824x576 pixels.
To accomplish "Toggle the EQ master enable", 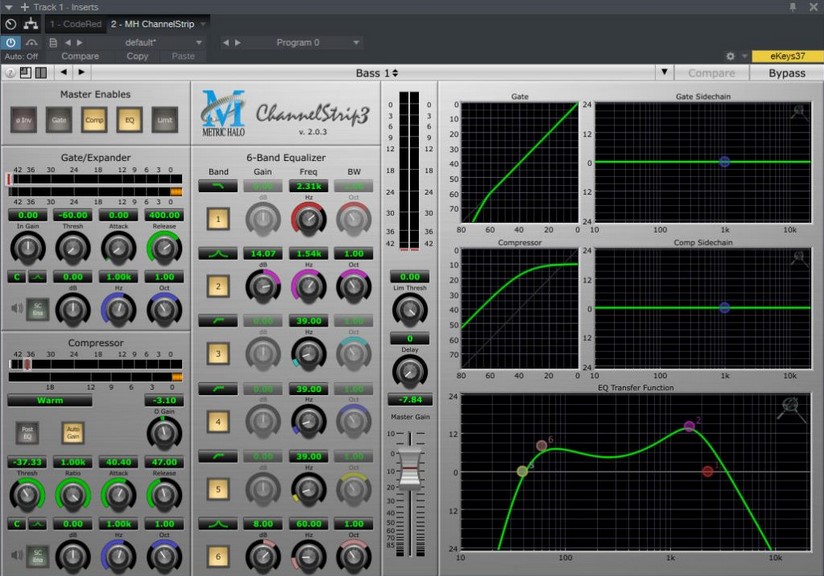I will (129, 120).
